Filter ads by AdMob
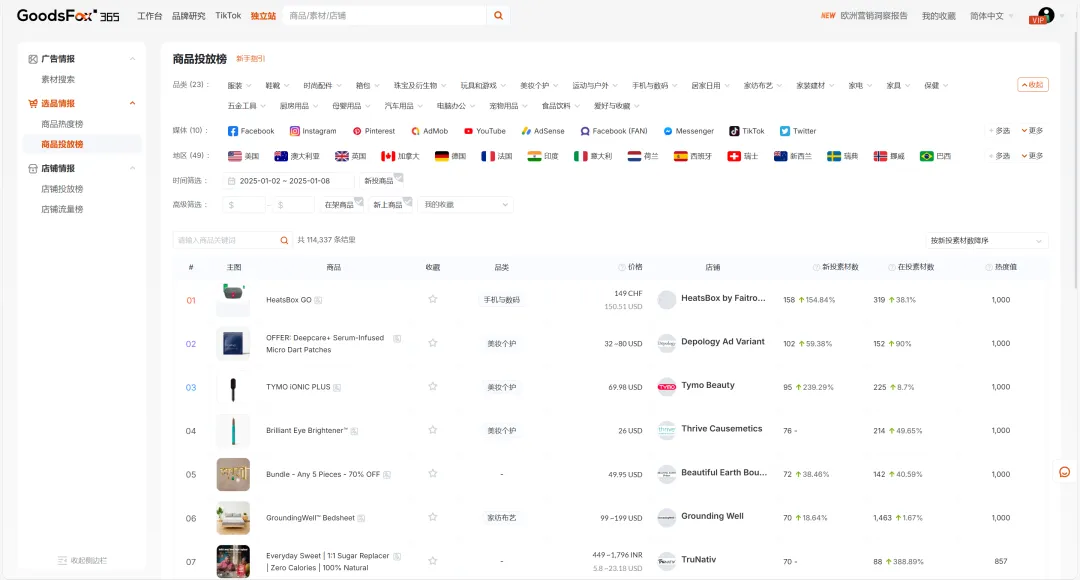Screen dimensions: 1080x580 pos(429,131)
